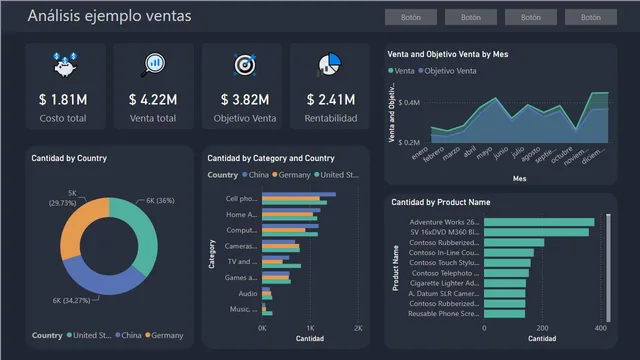Click the Music. ... category label

point(243,309)
